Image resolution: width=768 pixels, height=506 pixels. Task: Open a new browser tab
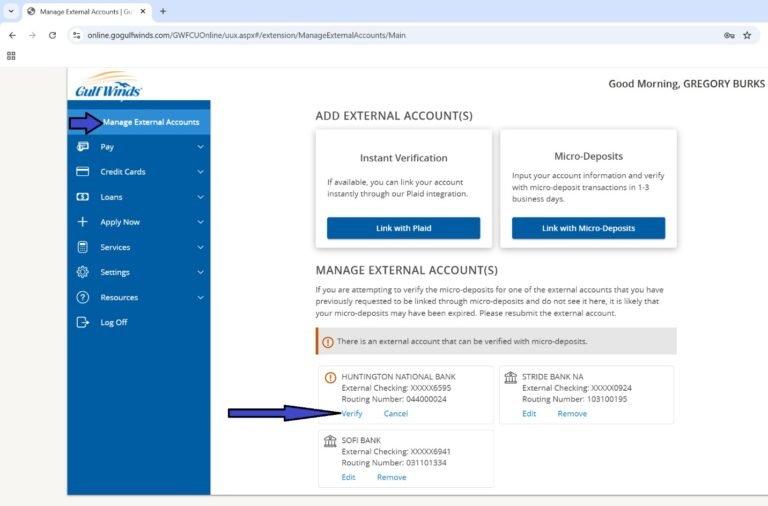[163, 11]
